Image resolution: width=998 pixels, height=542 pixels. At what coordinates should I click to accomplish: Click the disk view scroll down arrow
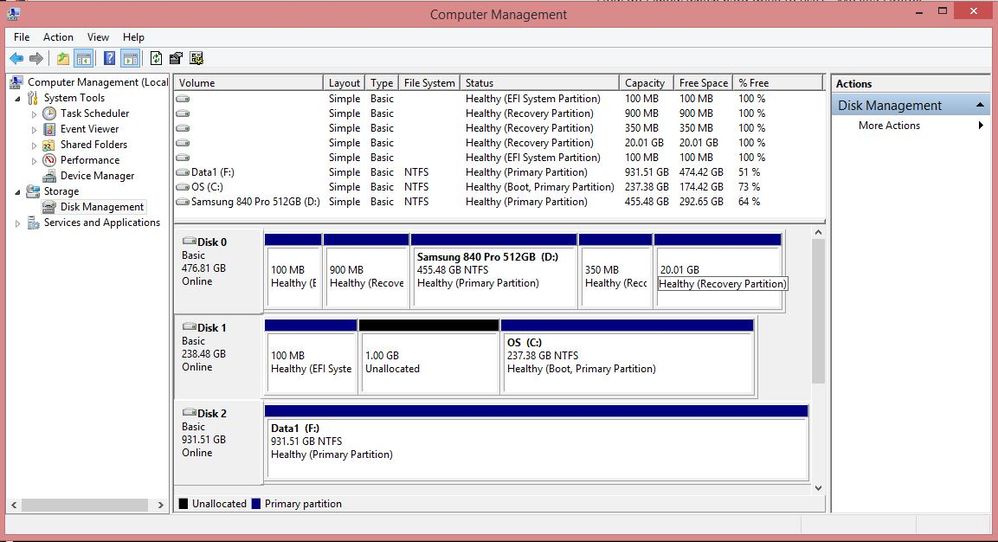(819, 488)
